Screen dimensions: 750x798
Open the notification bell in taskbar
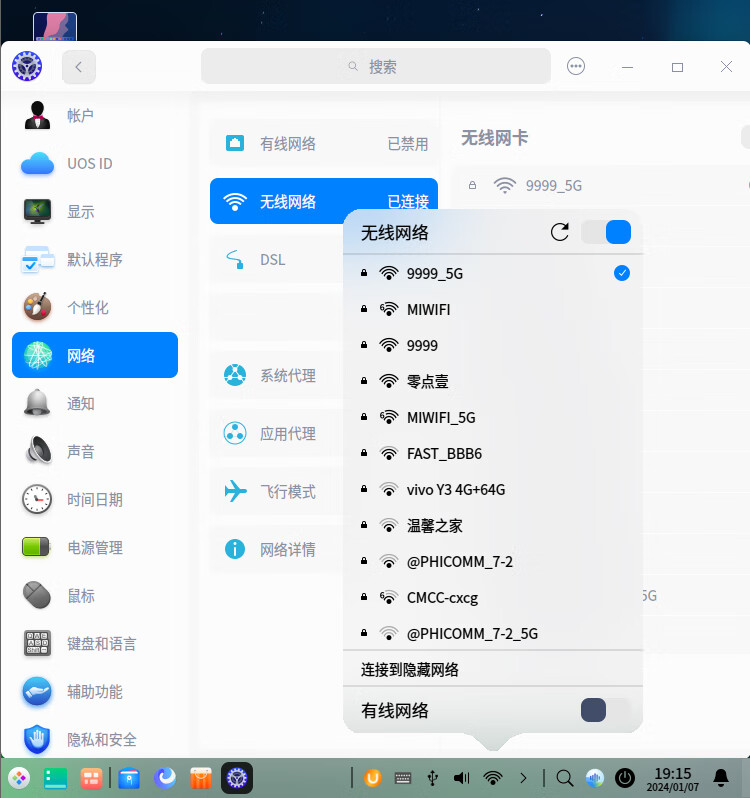pos(721,778)
